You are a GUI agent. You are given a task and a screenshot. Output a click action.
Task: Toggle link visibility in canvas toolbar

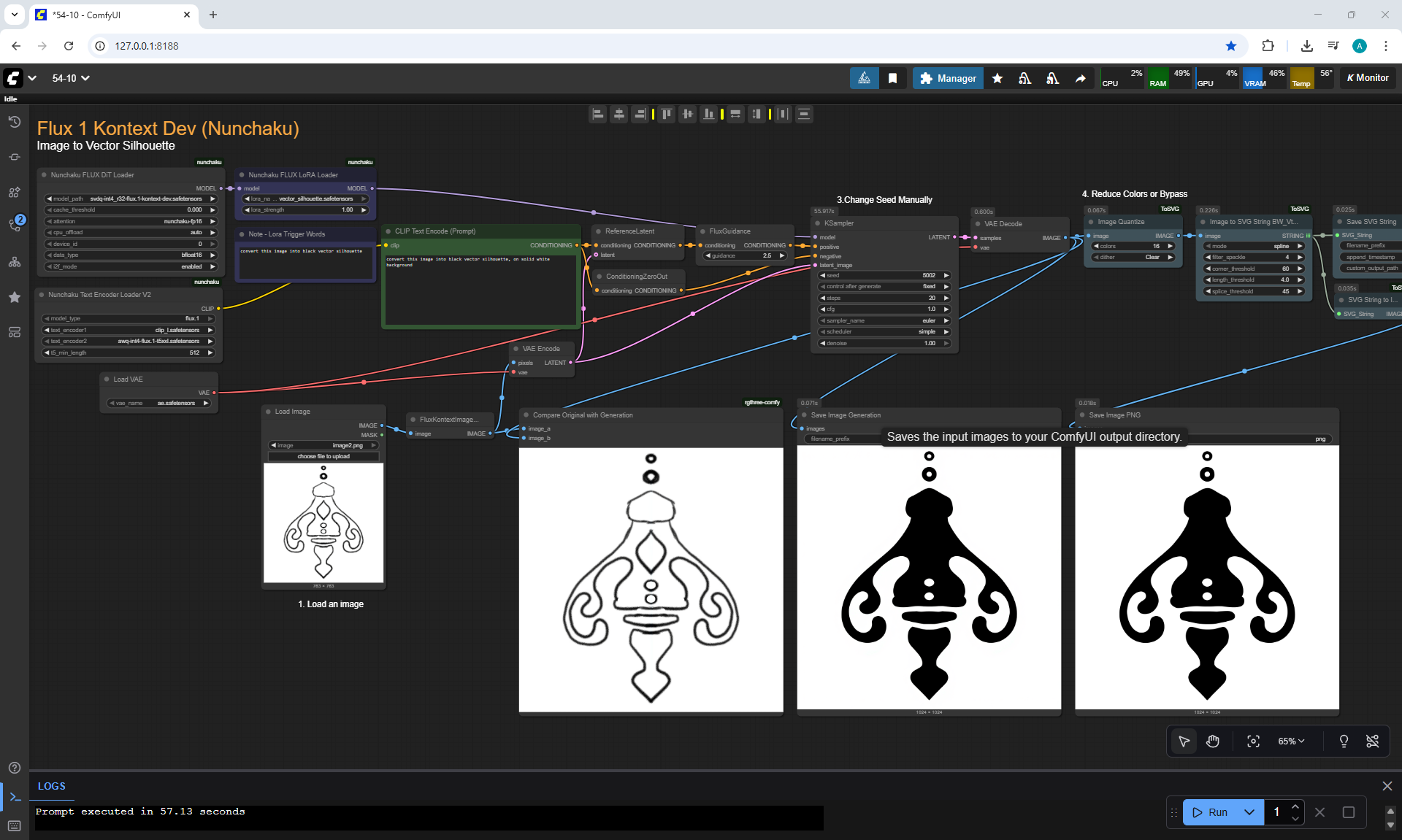1372,741
